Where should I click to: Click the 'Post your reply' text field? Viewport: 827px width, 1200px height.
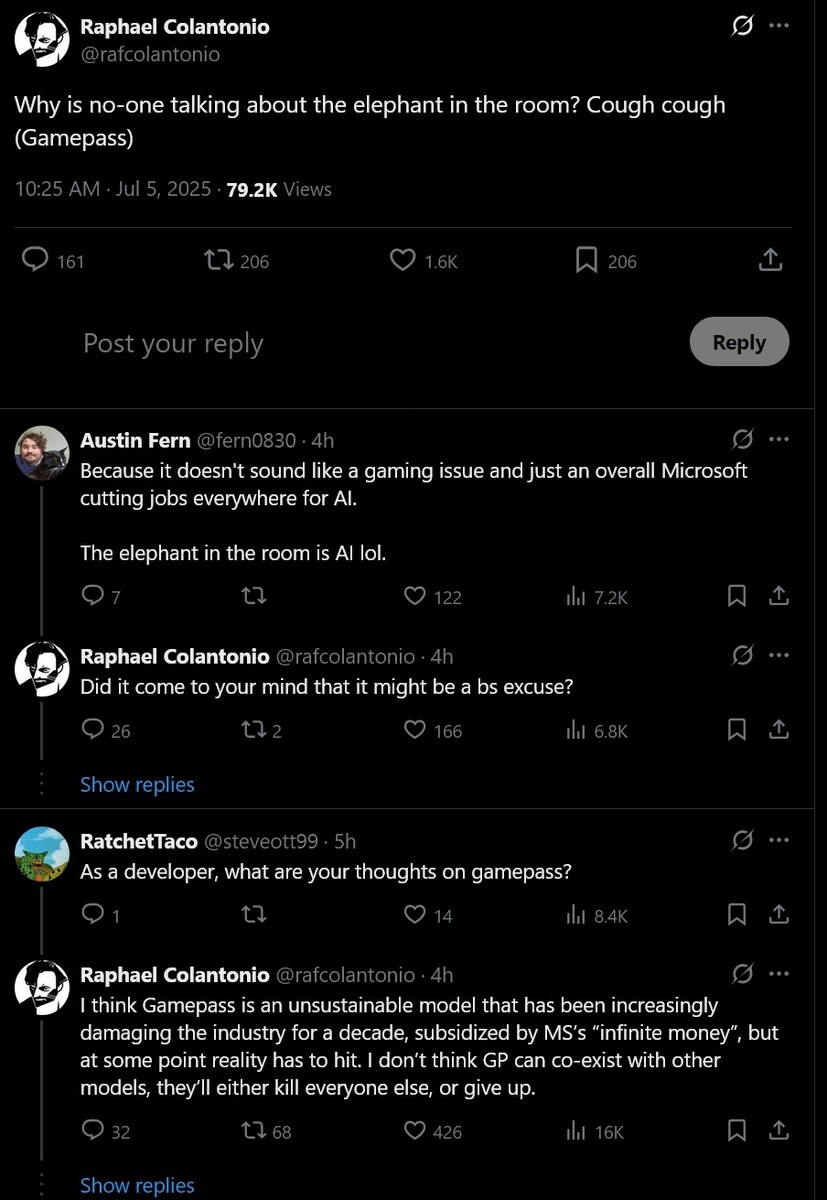[173, 343]
